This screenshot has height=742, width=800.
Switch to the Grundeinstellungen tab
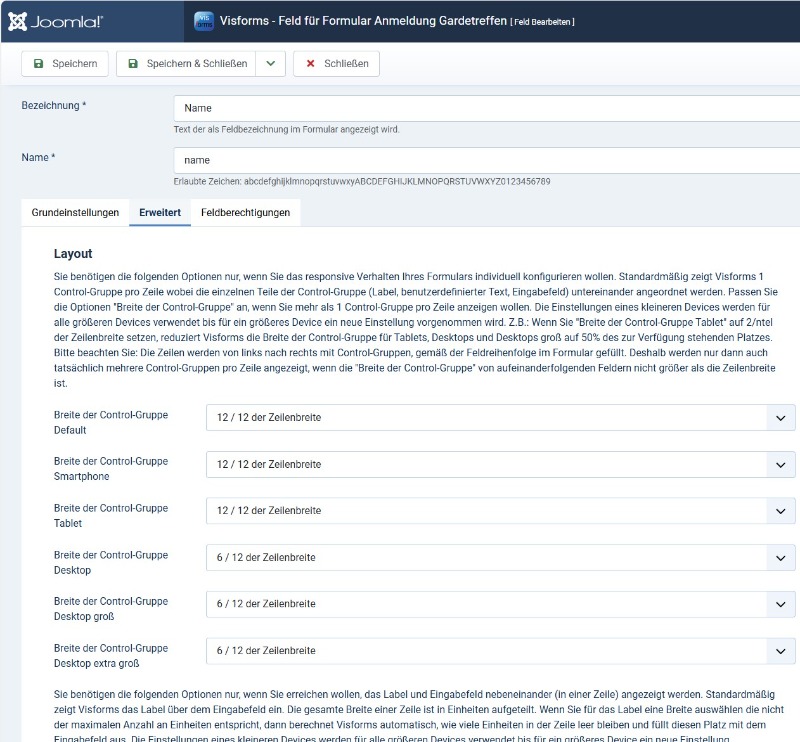(x=75, y=213)
